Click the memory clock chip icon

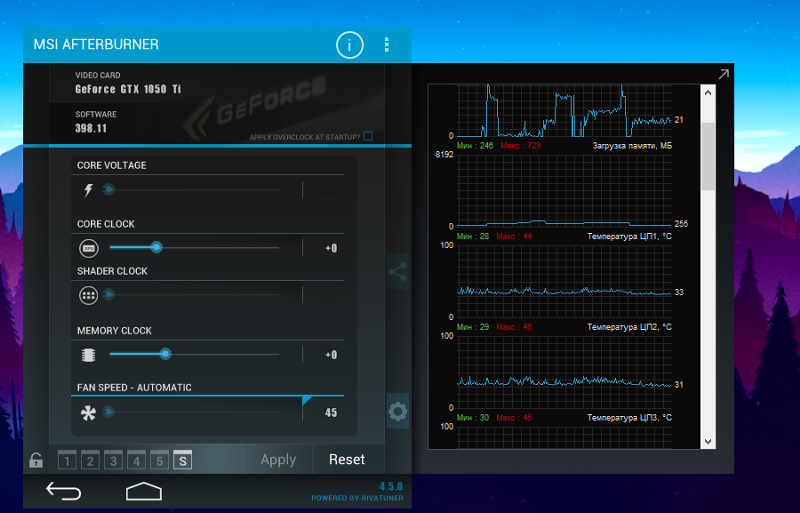pos(89,355)
